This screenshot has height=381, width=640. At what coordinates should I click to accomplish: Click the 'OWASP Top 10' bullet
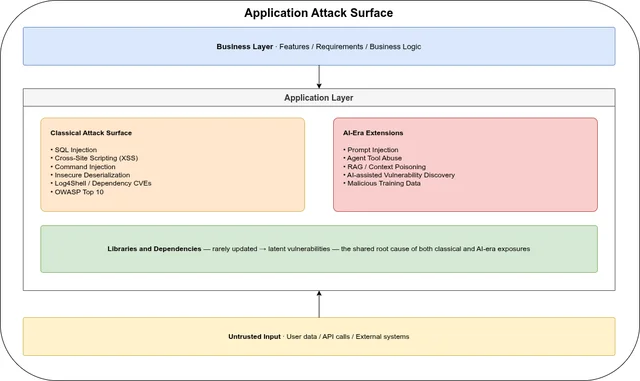77,192
